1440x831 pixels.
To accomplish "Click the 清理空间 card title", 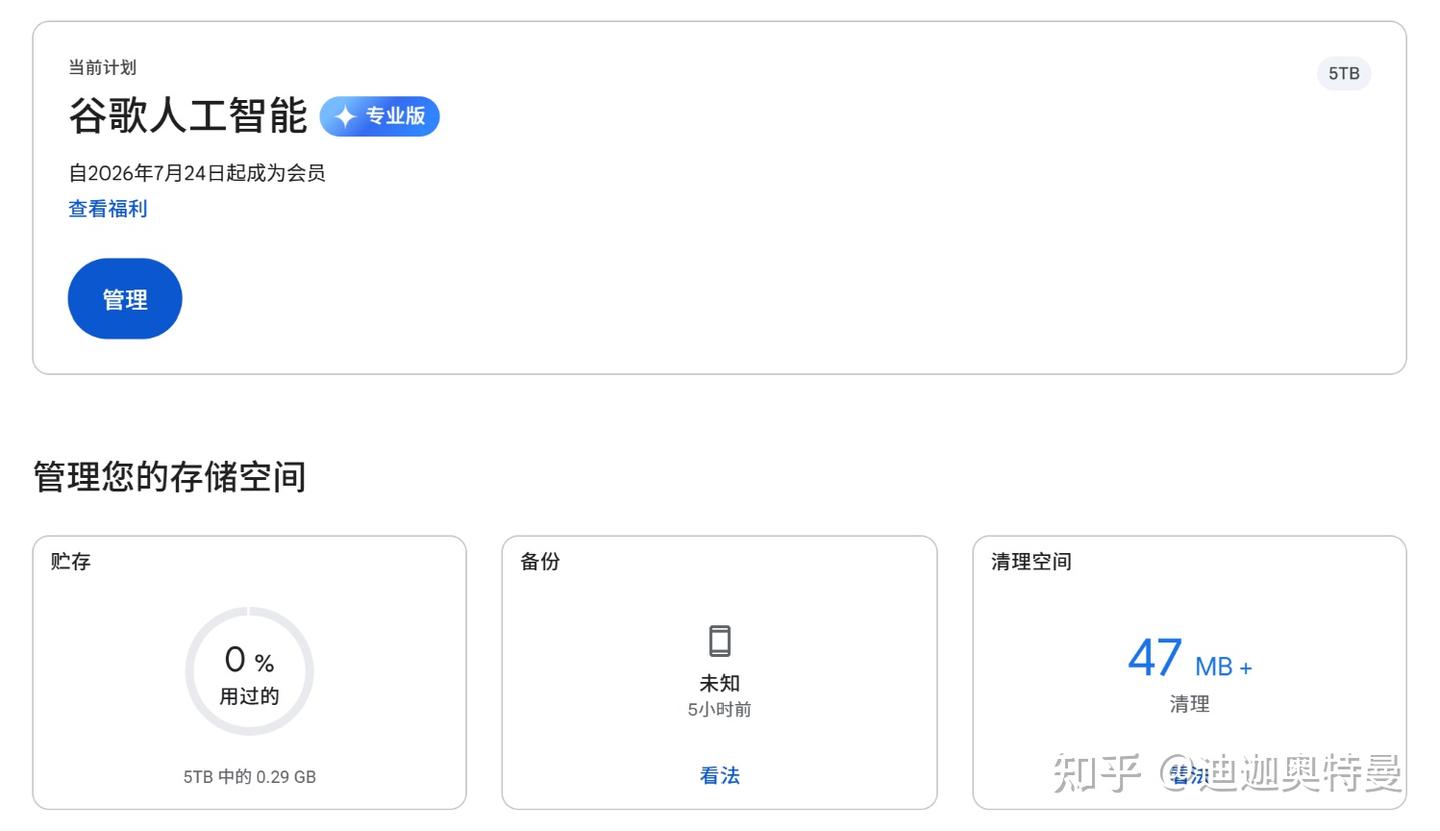I will (1031, 562).
